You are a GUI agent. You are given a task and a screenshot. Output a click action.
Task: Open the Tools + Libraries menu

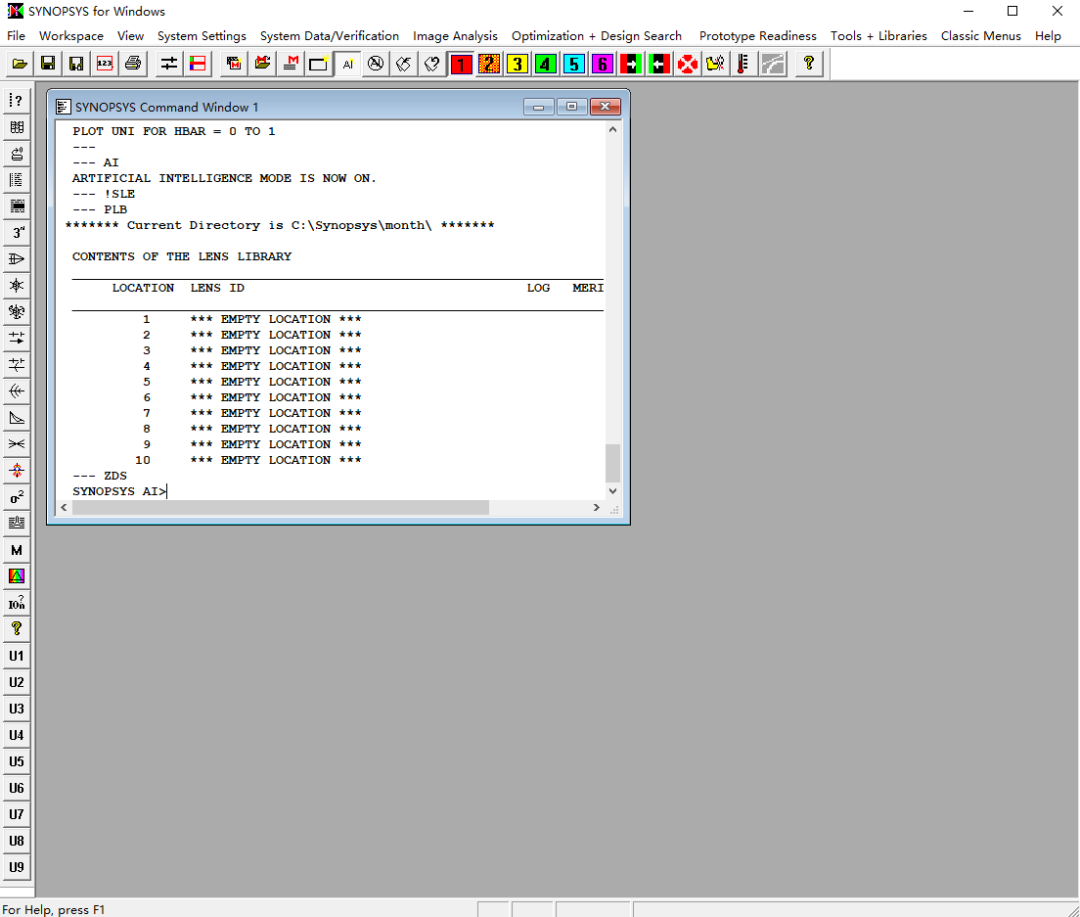pos(878,36)
